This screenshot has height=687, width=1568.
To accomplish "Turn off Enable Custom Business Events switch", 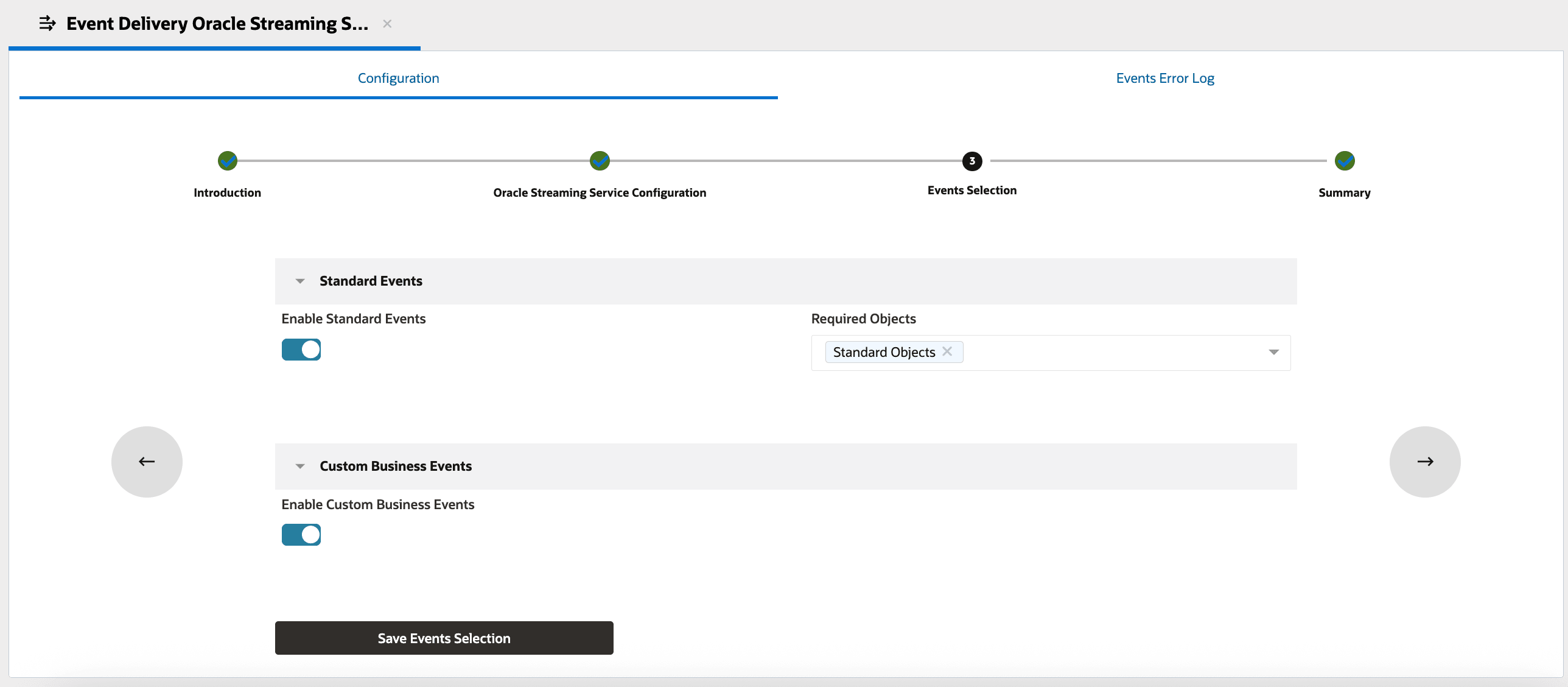I will tap(301, 535).
